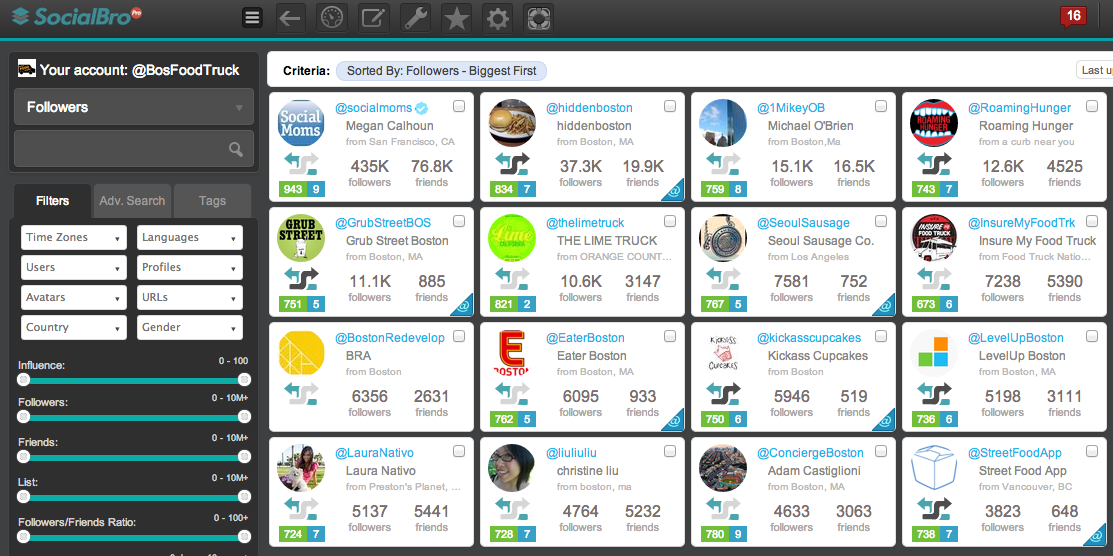Select the @RoamingHunger card checkbox
This screenshot has width=1113, height=556.
(1092, 107)
